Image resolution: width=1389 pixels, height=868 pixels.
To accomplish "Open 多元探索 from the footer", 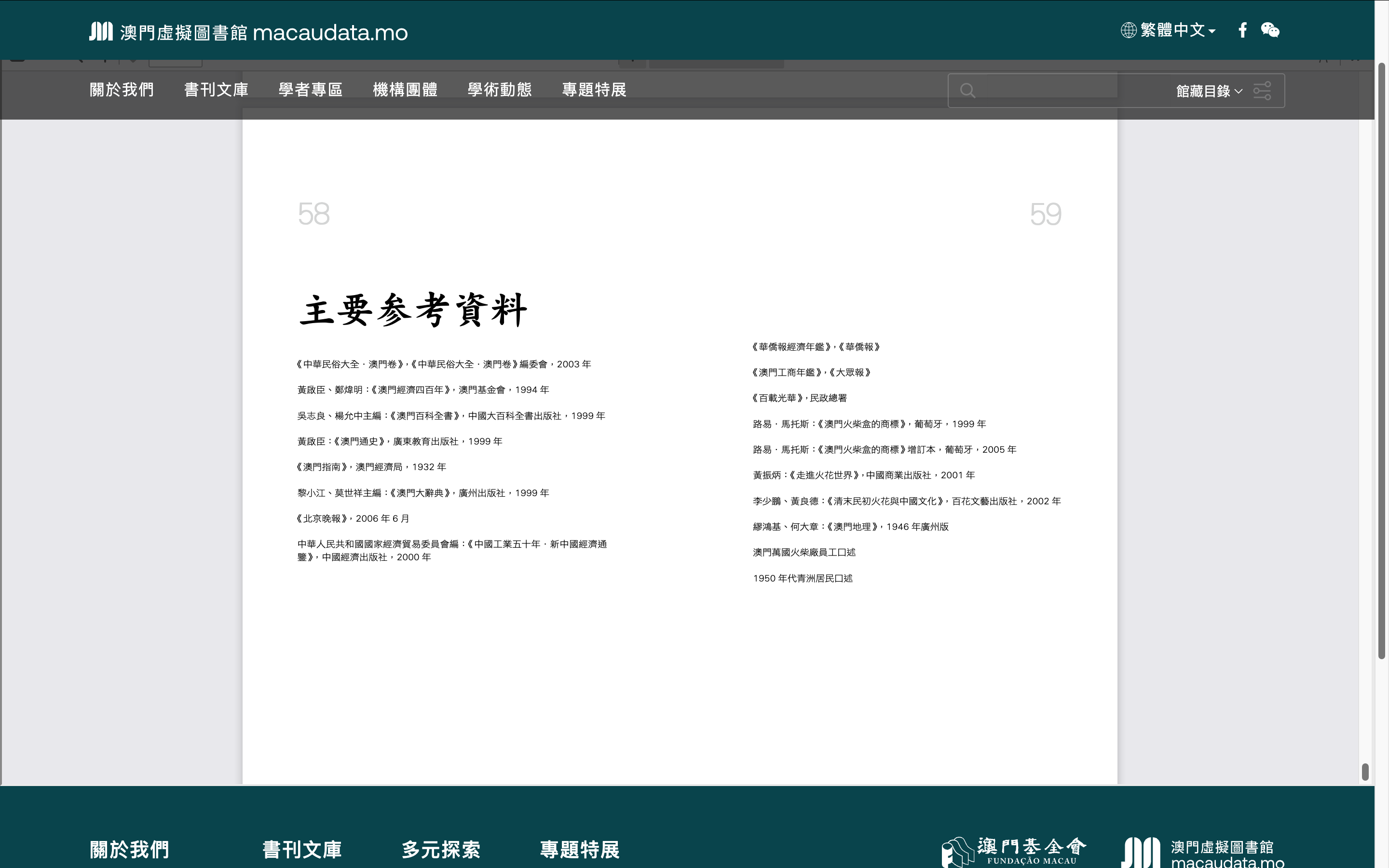I will 442,850.
